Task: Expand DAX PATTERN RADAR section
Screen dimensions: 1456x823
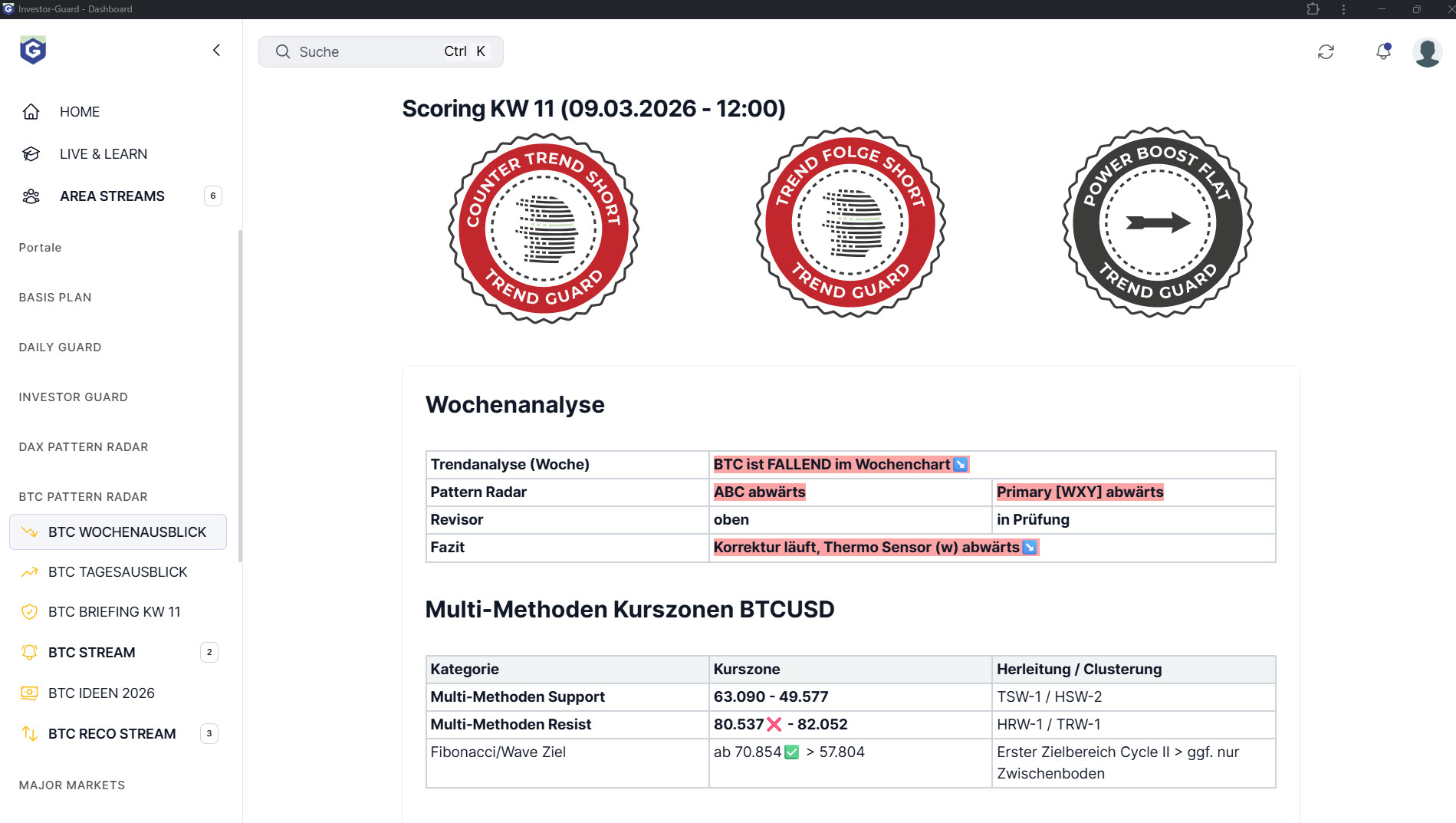Action: [84, 447]
